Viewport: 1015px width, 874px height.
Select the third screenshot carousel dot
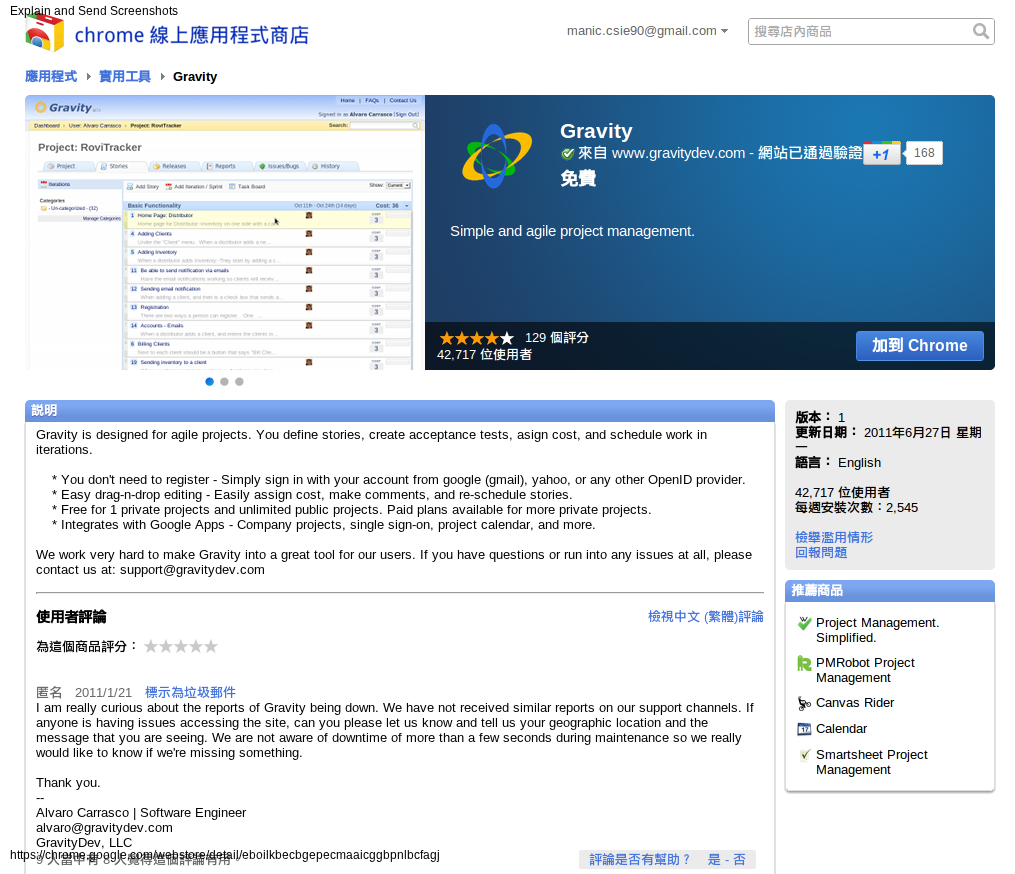click(240, 382)
